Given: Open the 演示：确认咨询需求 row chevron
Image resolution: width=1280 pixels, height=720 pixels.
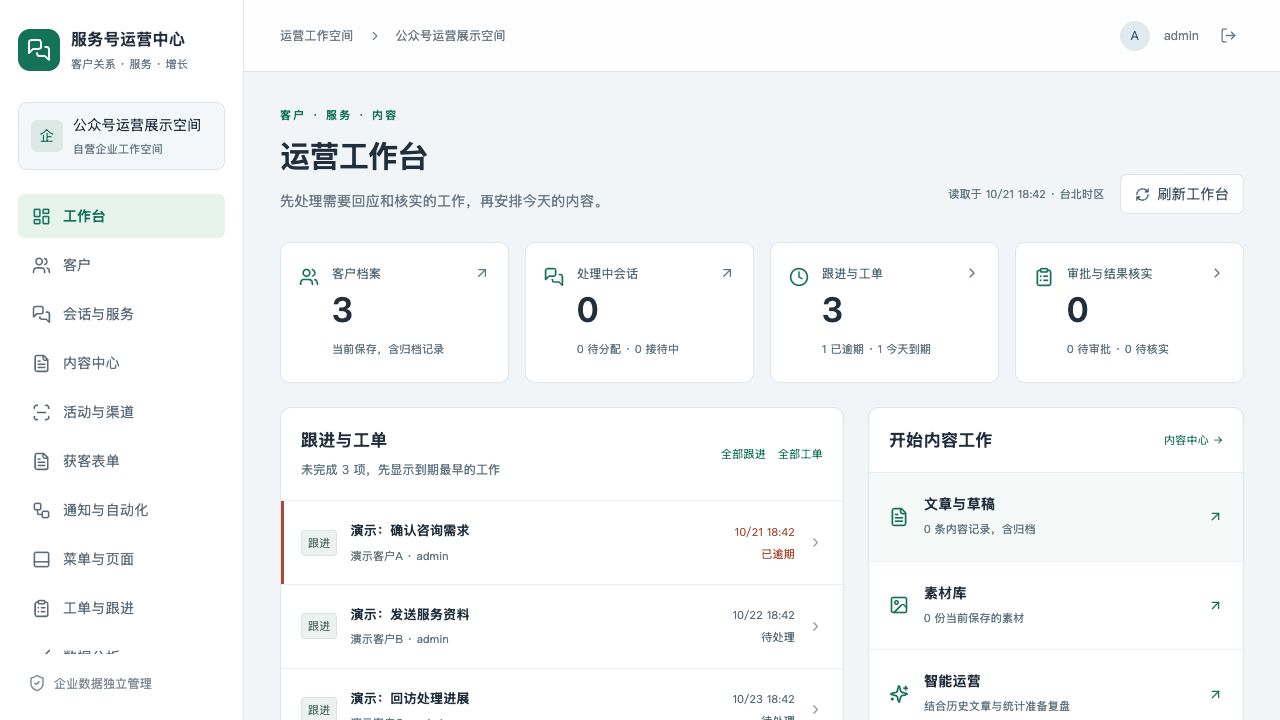Looking at the screenshot, I should [x=815, y=542].
